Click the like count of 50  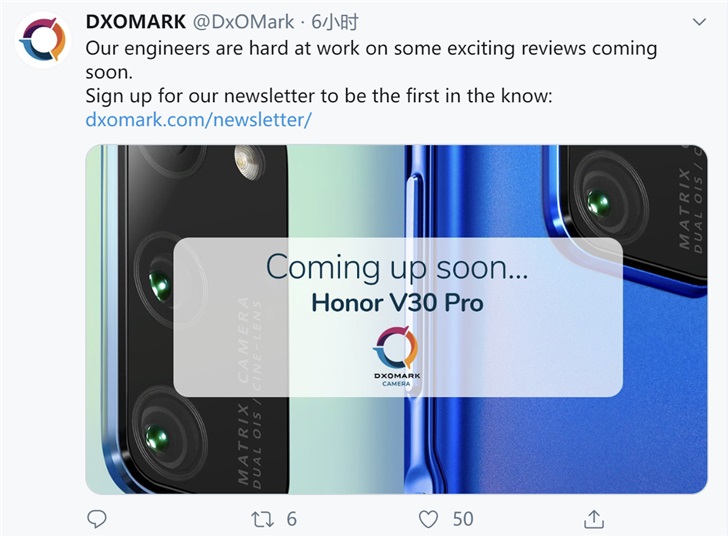click(x=462, y=518)
